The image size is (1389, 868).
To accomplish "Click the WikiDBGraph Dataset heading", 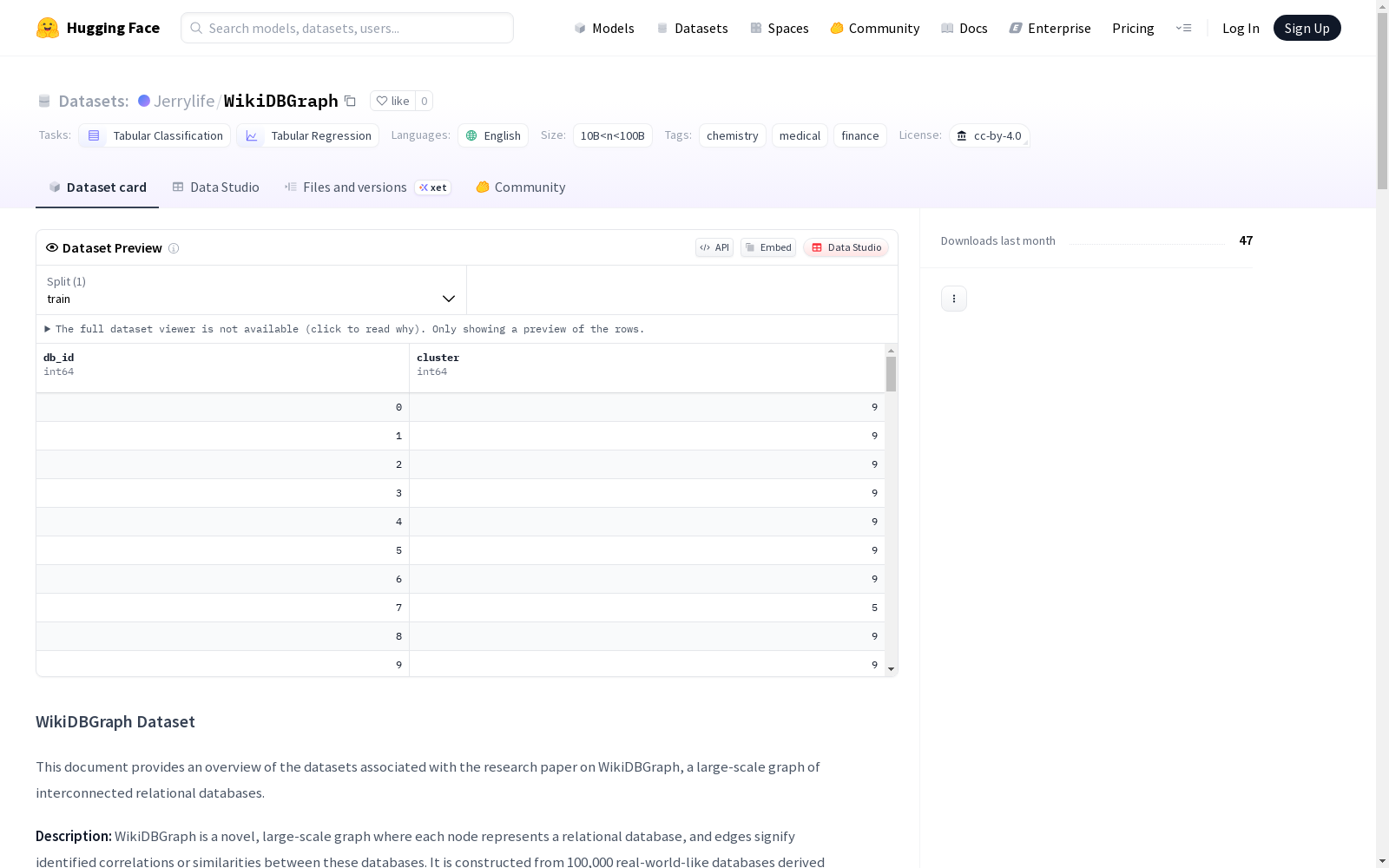I will 115,722.
